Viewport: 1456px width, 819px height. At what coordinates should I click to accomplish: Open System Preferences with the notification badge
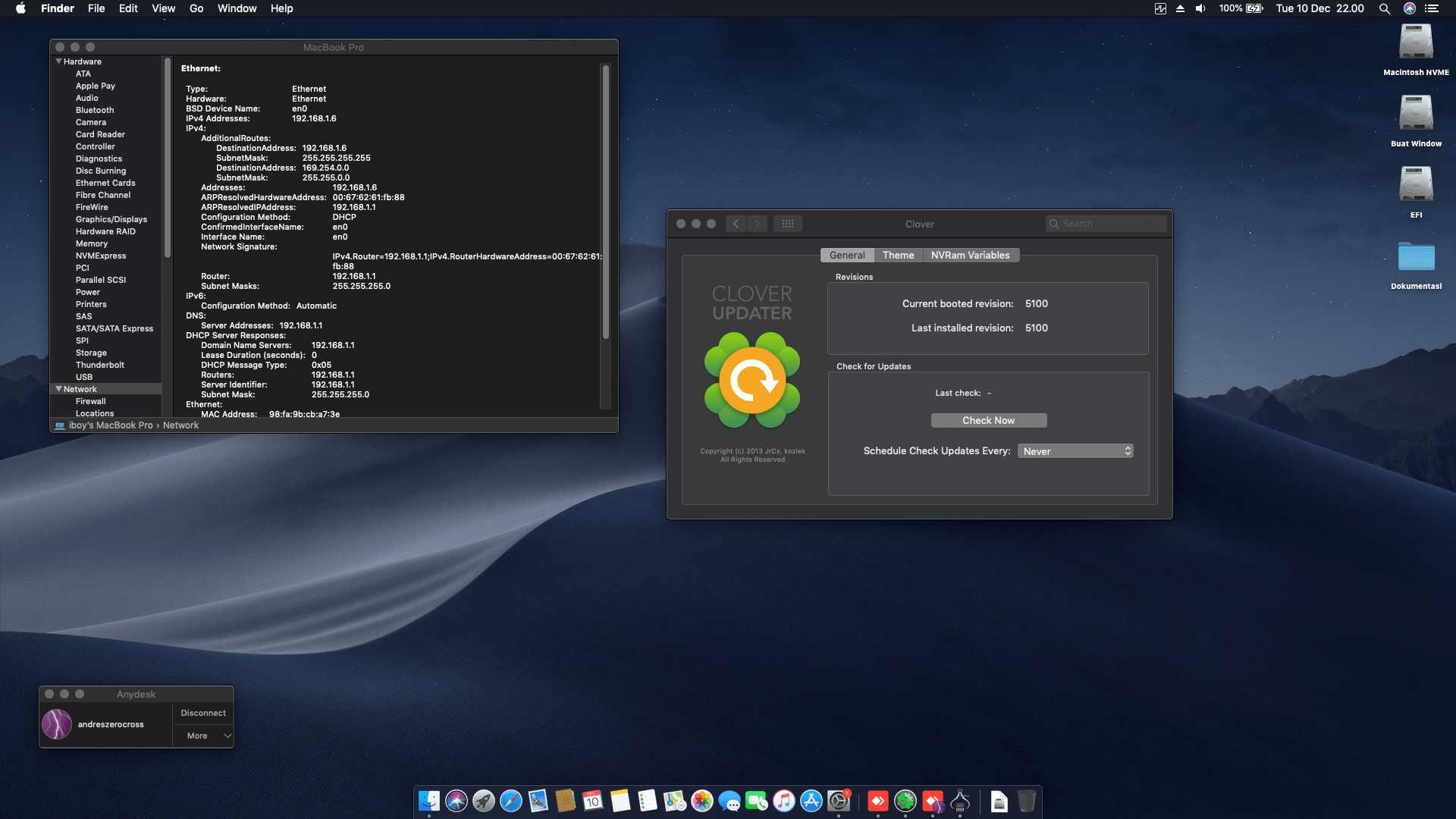pyautogui.click(x=838, y=802)
